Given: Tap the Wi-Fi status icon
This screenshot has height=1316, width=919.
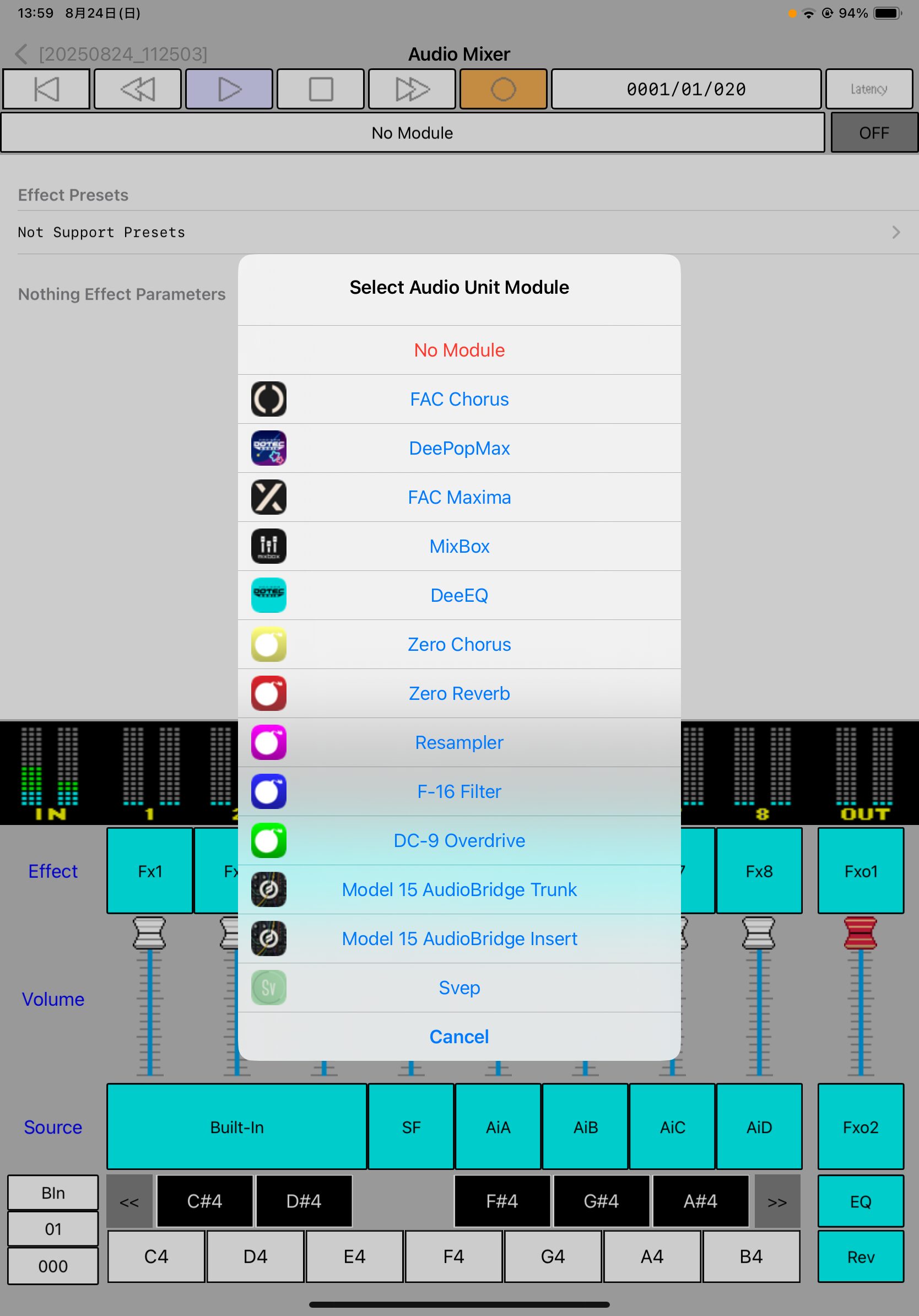Looking at the screenshot, I should click(x=808, y=13).
